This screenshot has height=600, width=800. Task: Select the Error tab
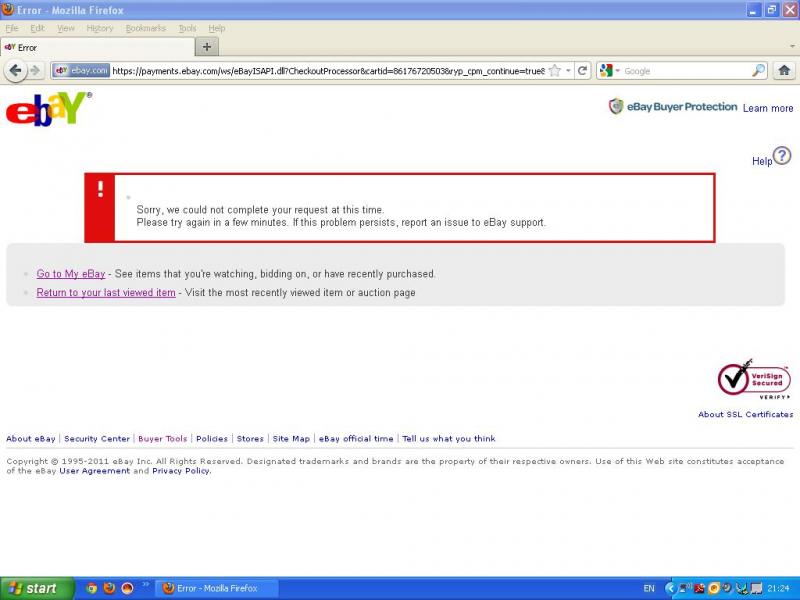[x=97, y=47]
